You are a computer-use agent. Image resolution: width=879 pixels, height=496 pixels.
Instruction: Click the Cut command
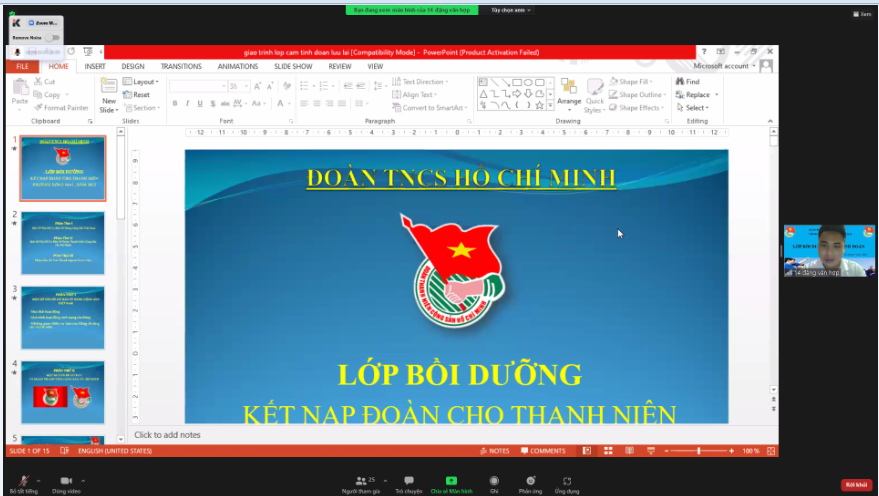[44, 81]
